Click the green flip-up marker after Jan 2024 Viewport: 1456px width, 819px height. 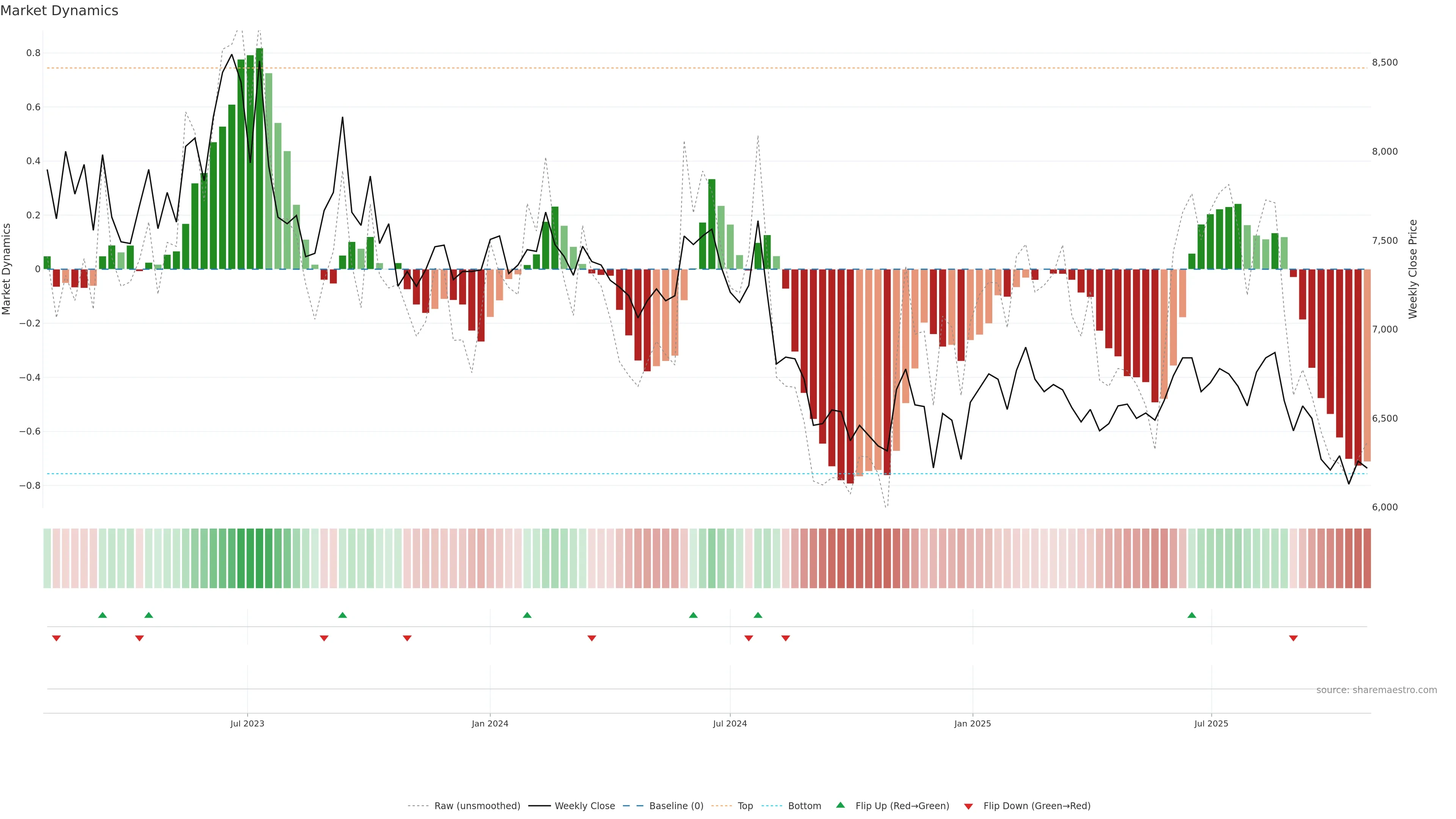coord(527,615)
